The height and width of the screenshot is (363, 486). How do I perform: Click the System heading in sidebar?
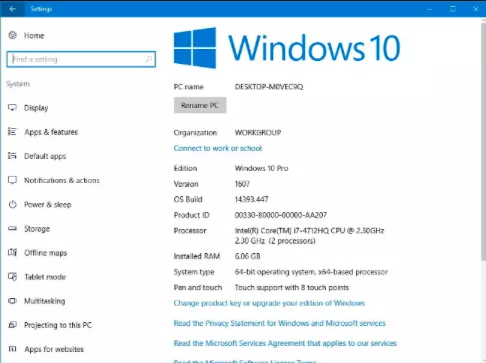click(18, 84)
